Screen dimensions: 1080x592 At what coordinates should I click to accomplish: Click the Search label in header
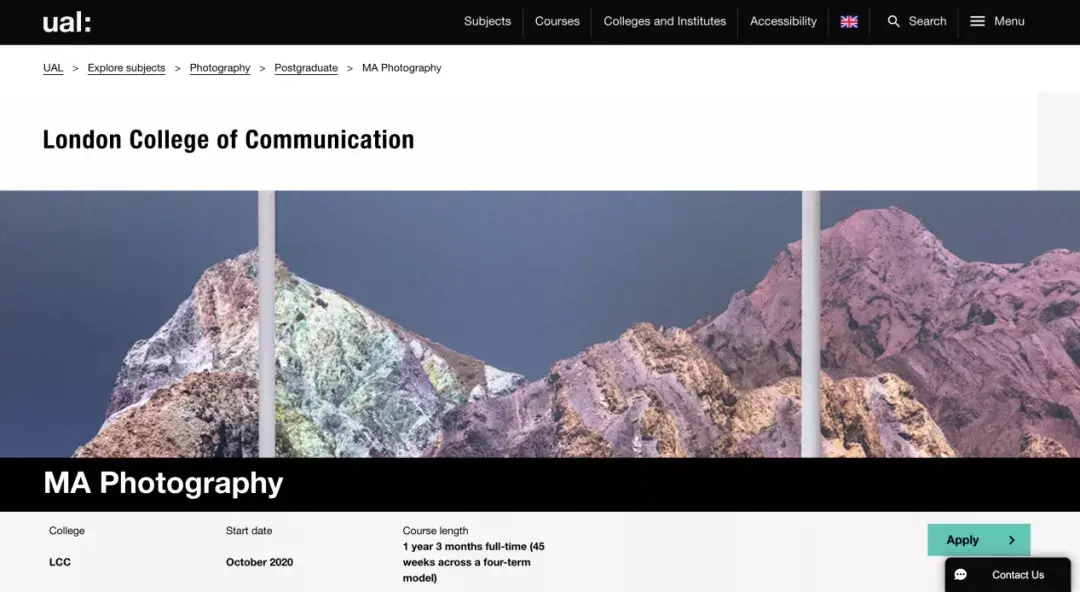click(927, 21)
